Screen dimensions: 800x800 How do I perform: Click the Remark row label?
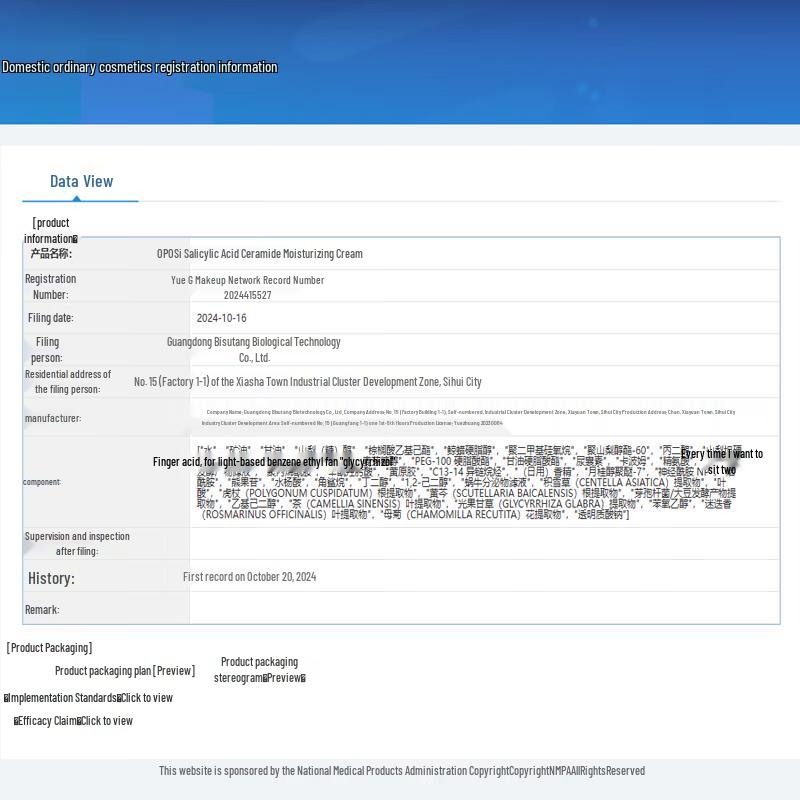(42, 610)
